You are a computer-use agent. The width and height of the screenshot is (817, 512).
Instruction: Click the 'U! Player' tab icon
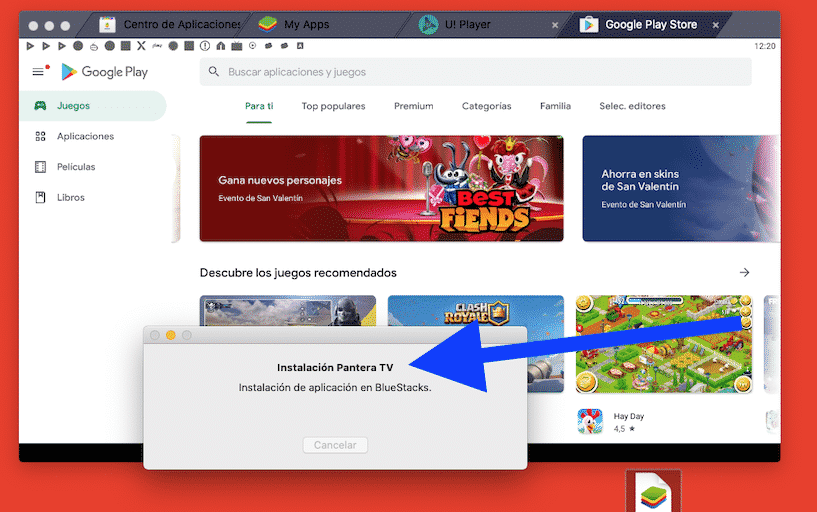click(x=428, y=24)
